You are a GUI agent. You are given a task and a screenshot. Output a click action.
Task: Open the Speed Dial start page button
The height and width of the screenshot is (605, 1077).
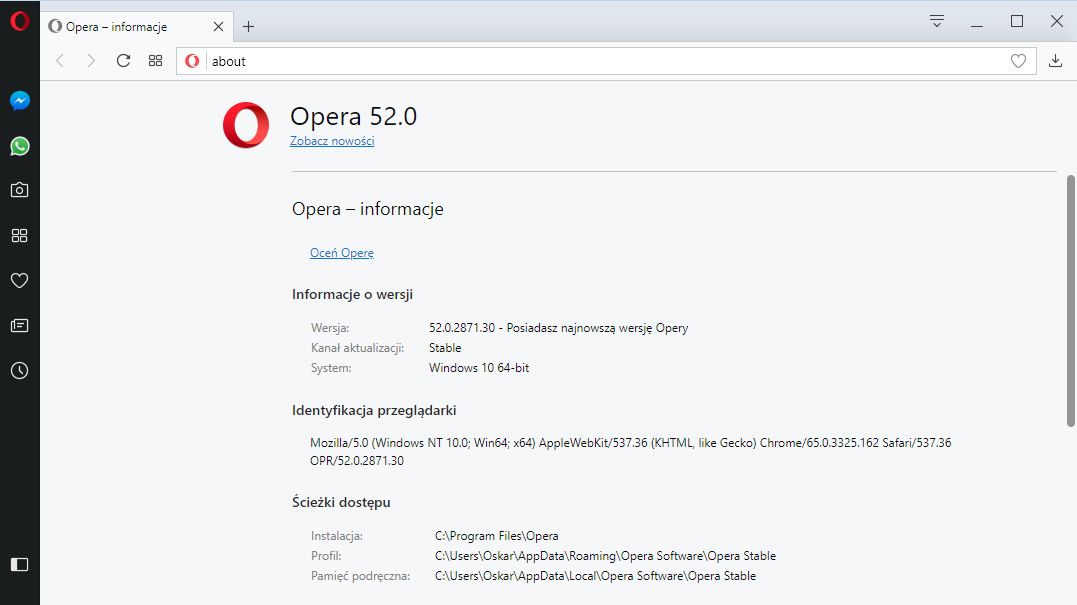tap(155, 61)
